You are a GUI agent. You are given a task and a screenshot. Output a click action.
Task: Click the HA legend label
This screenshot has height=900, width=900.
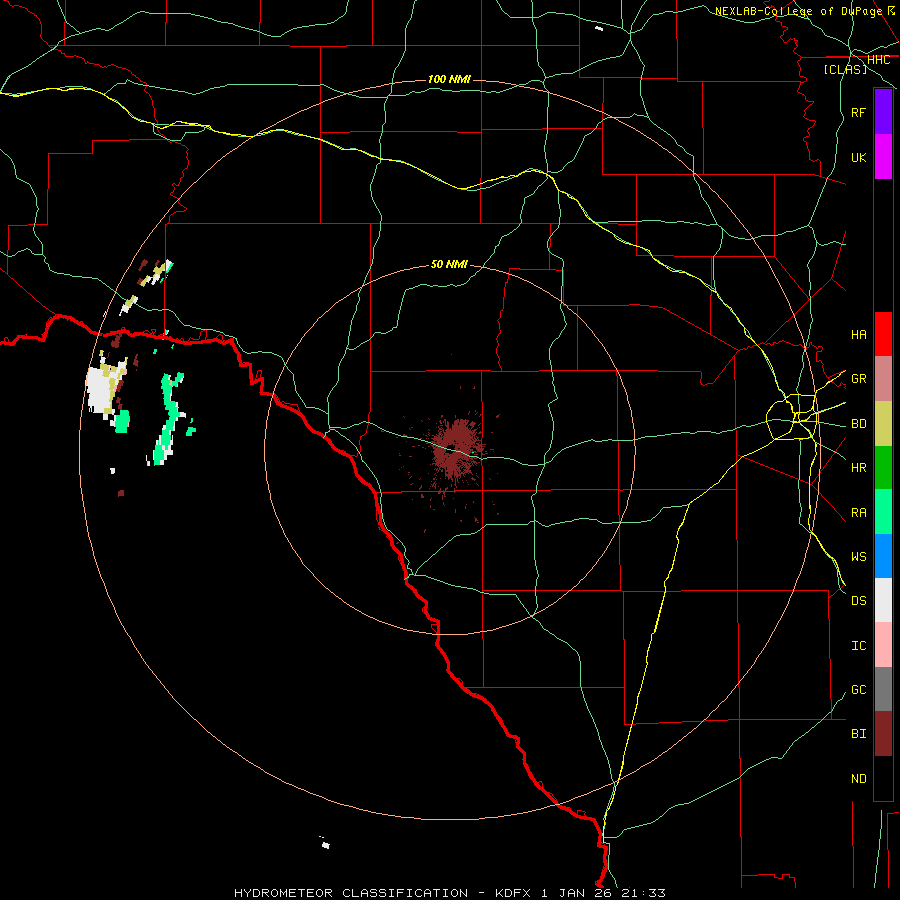pos(858,335)
